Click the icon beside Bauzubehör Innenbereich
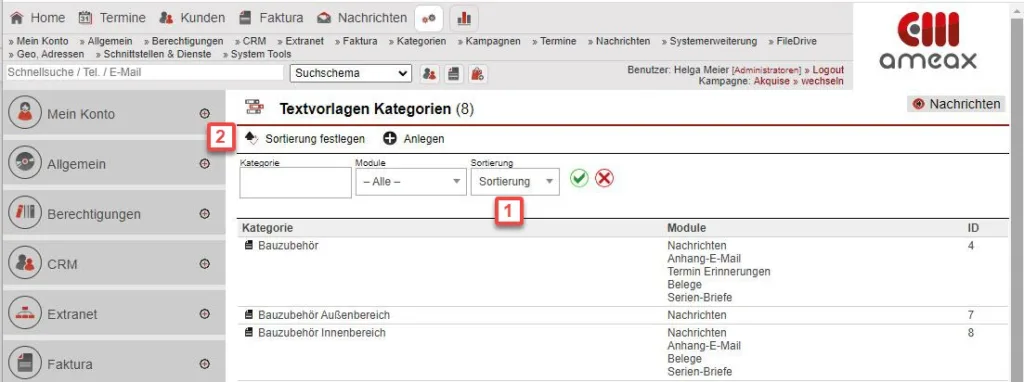This screenshot has height=382, width=1024. [248, 333]
